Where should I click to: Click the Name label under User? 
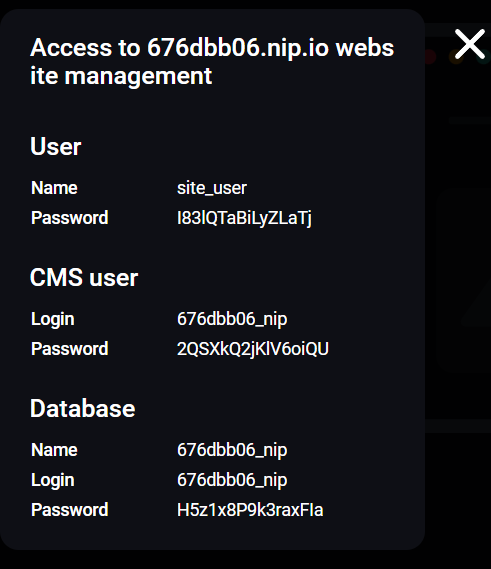54,188
